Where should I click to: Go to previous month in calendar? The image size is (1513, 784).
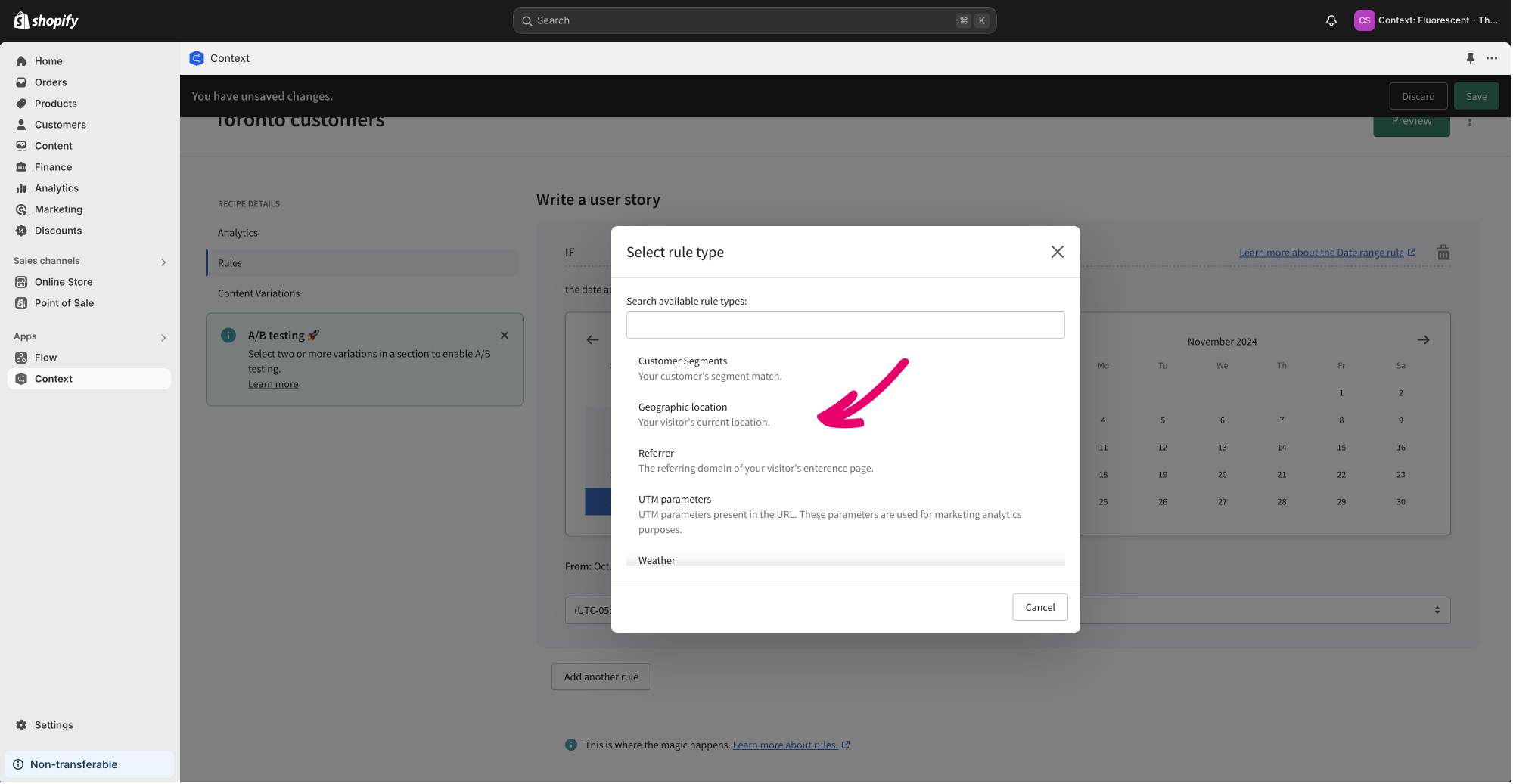[592, 340]
